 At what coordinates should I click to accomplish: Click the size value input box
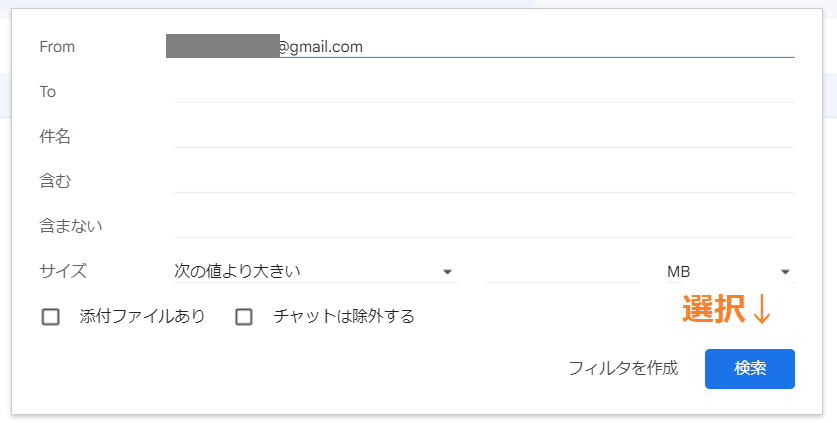point(562,271)
